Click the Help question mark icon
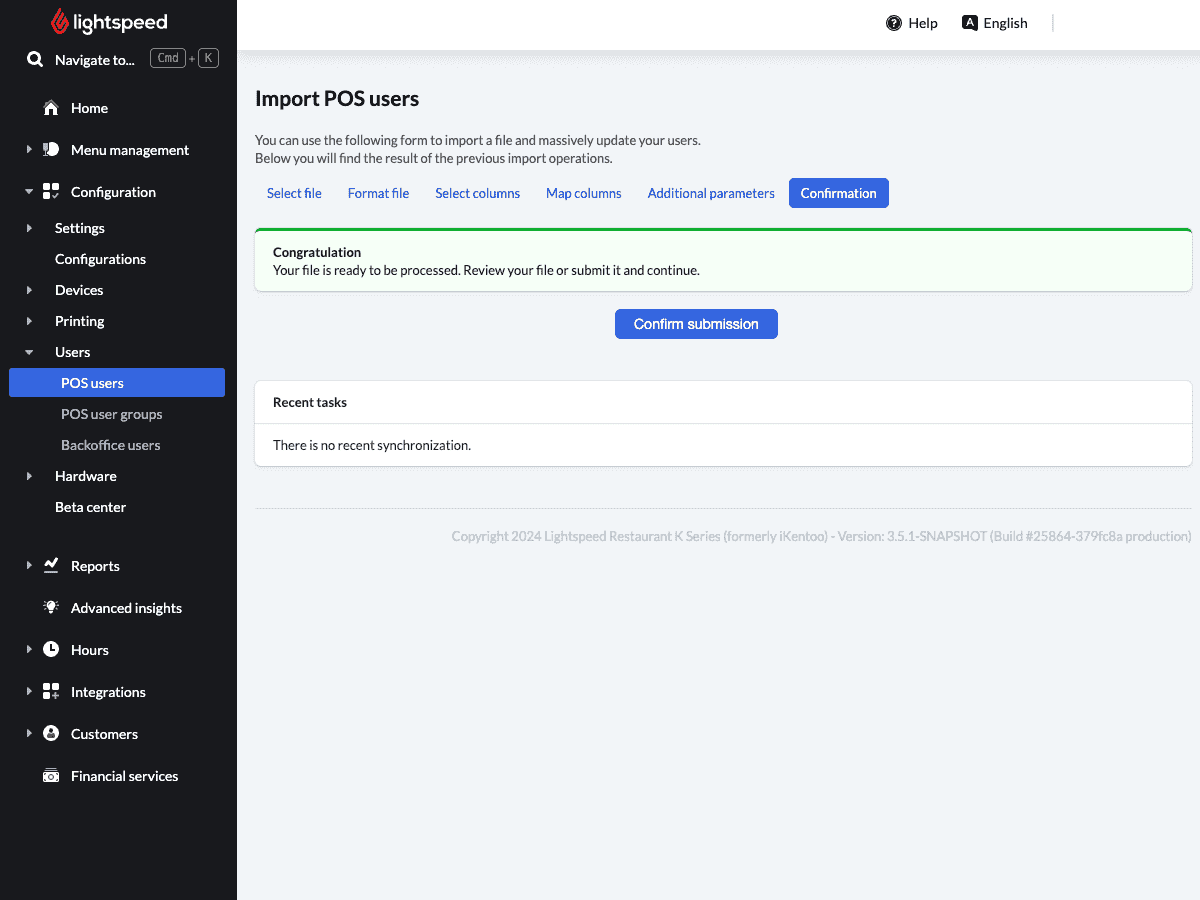This screenshot has height=900, width=1200. click(894, 23)
